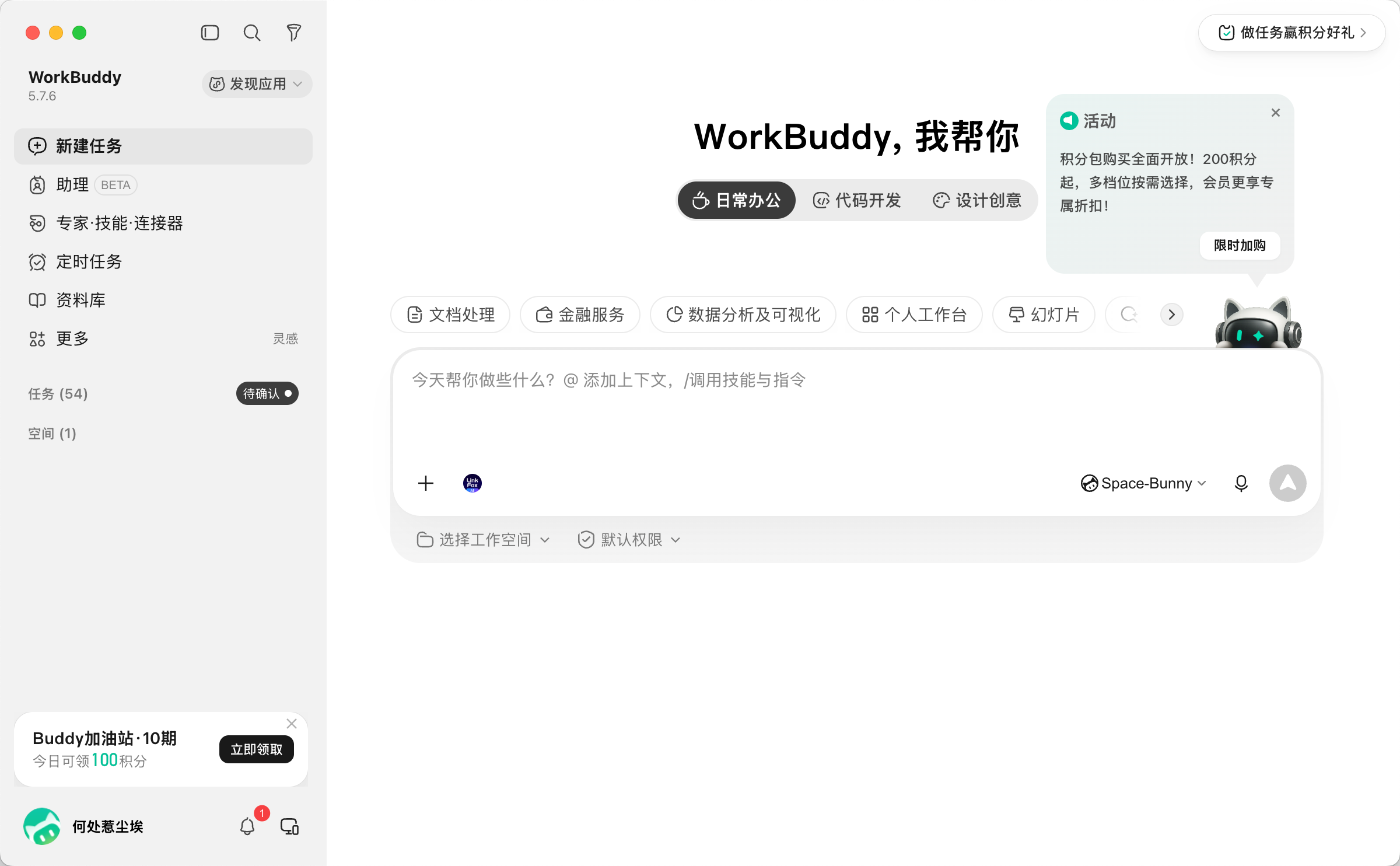
Task: Click the 限时加购 button
Action: click(1240, 245)
